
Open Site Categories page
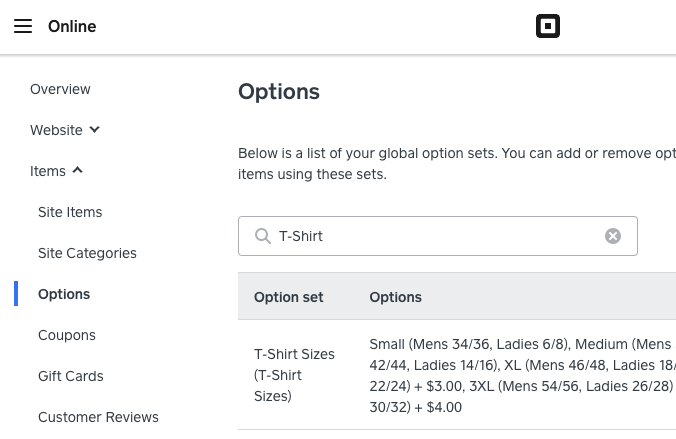pyautogui.click(x=87, y=253)
